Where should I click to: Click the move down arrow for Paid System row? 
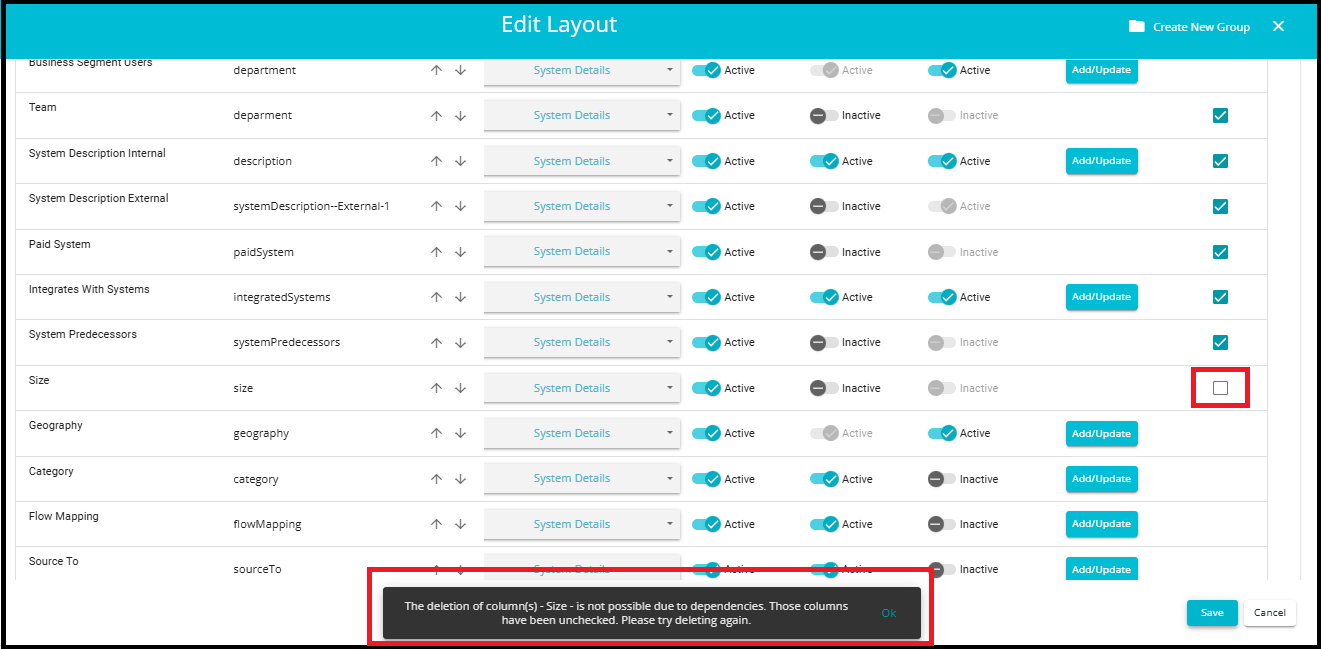(x=460, y=252)
